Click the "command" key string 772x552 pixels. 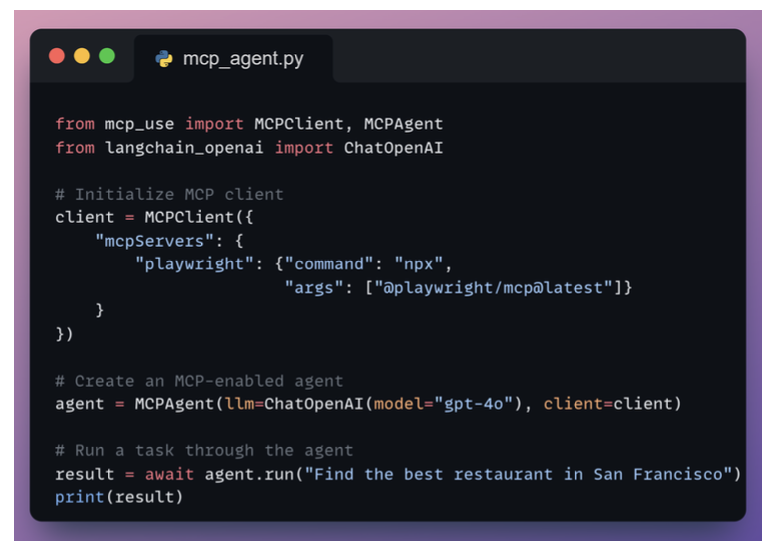click(x=319, y=264)
